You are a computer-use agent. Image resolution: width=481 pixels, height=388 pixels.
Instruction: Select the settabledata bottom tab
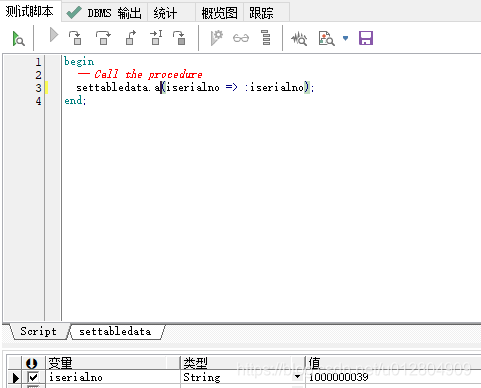pos(115,331)
